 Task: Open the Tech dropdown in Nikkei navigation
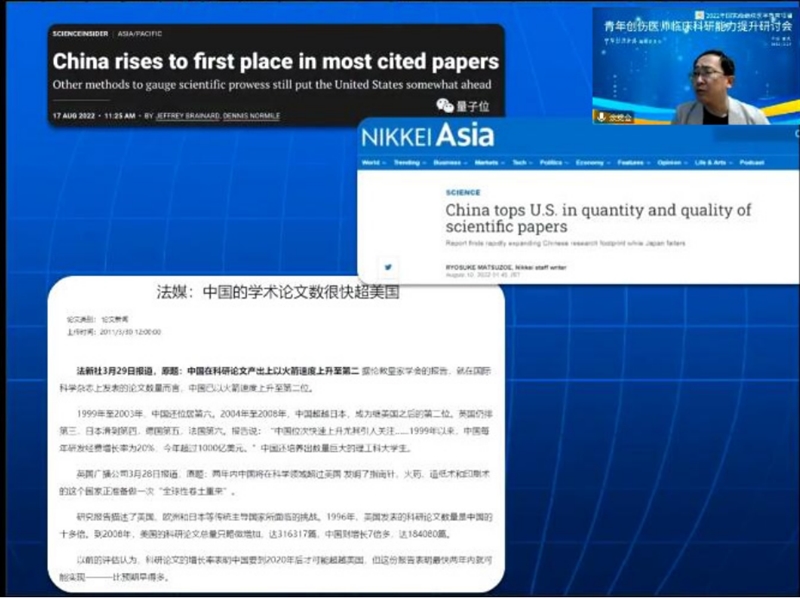(x=522, y=163)
